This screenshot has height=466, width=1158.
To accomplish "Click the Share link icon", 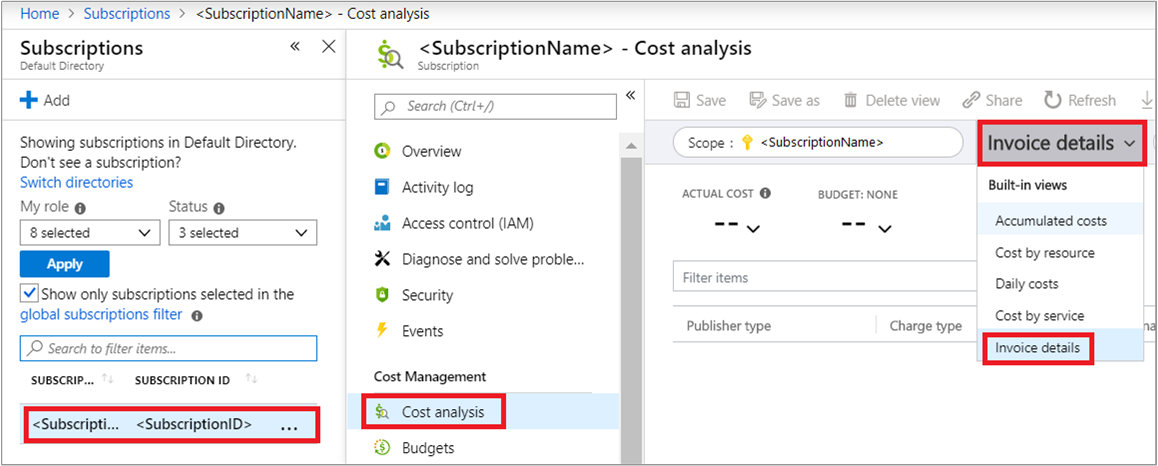I will (971, 100).
